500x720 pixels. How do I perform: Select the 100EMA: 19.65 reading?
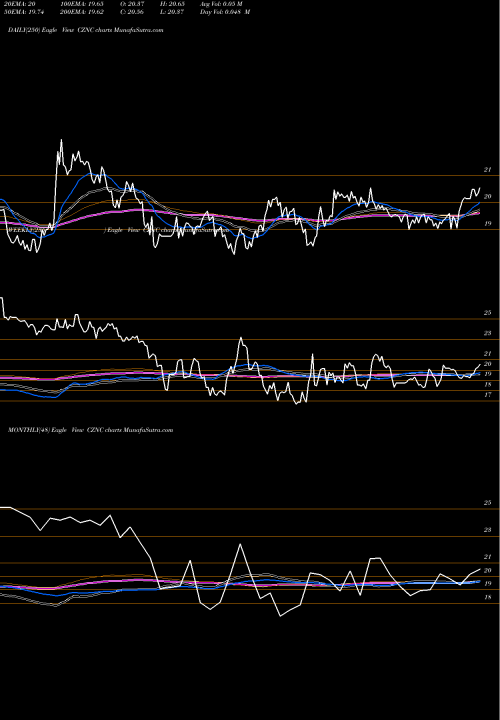pyautogui.click(x=81, y=4)
